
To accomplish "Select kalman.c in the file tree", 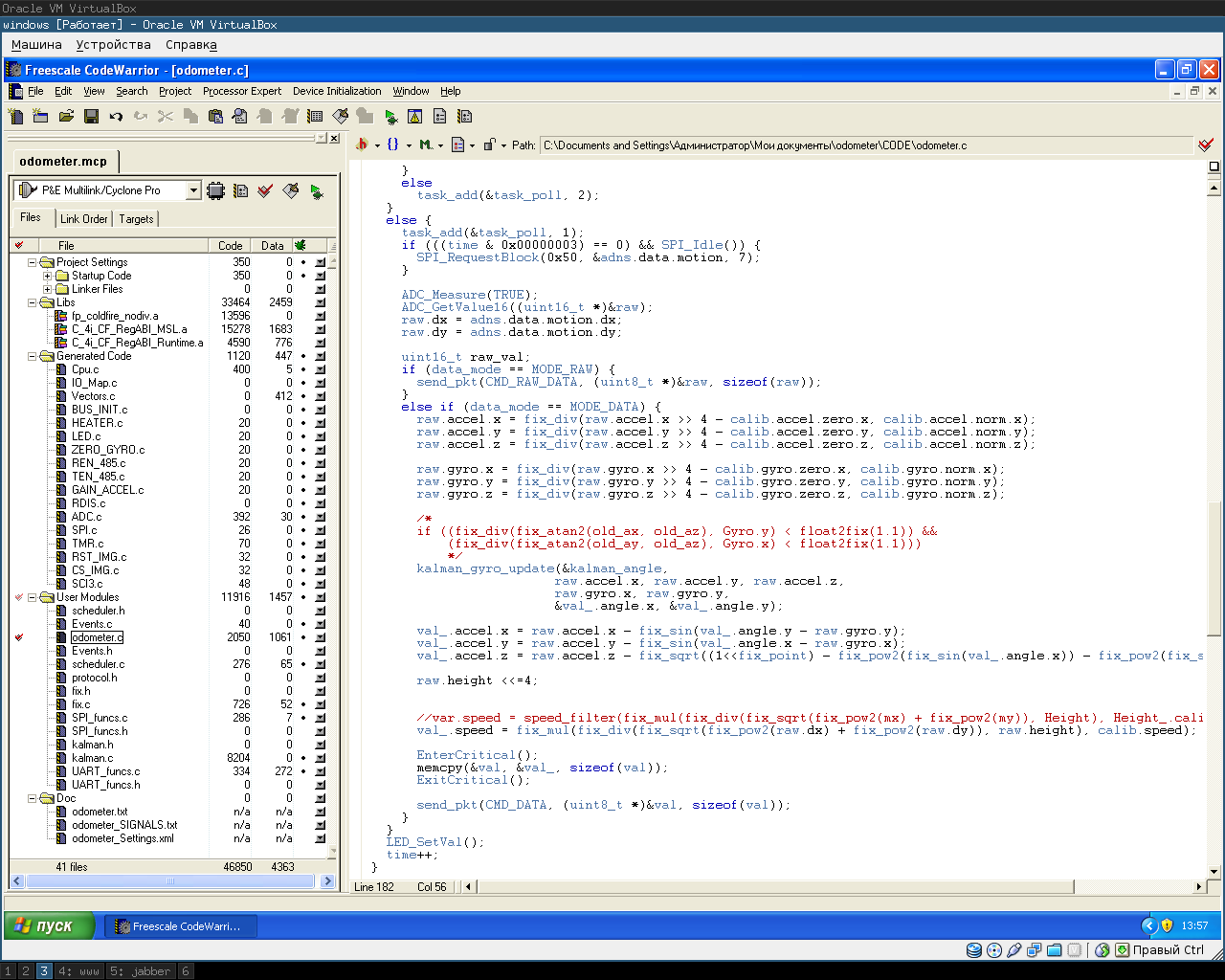I will click(x=92, y=758).
